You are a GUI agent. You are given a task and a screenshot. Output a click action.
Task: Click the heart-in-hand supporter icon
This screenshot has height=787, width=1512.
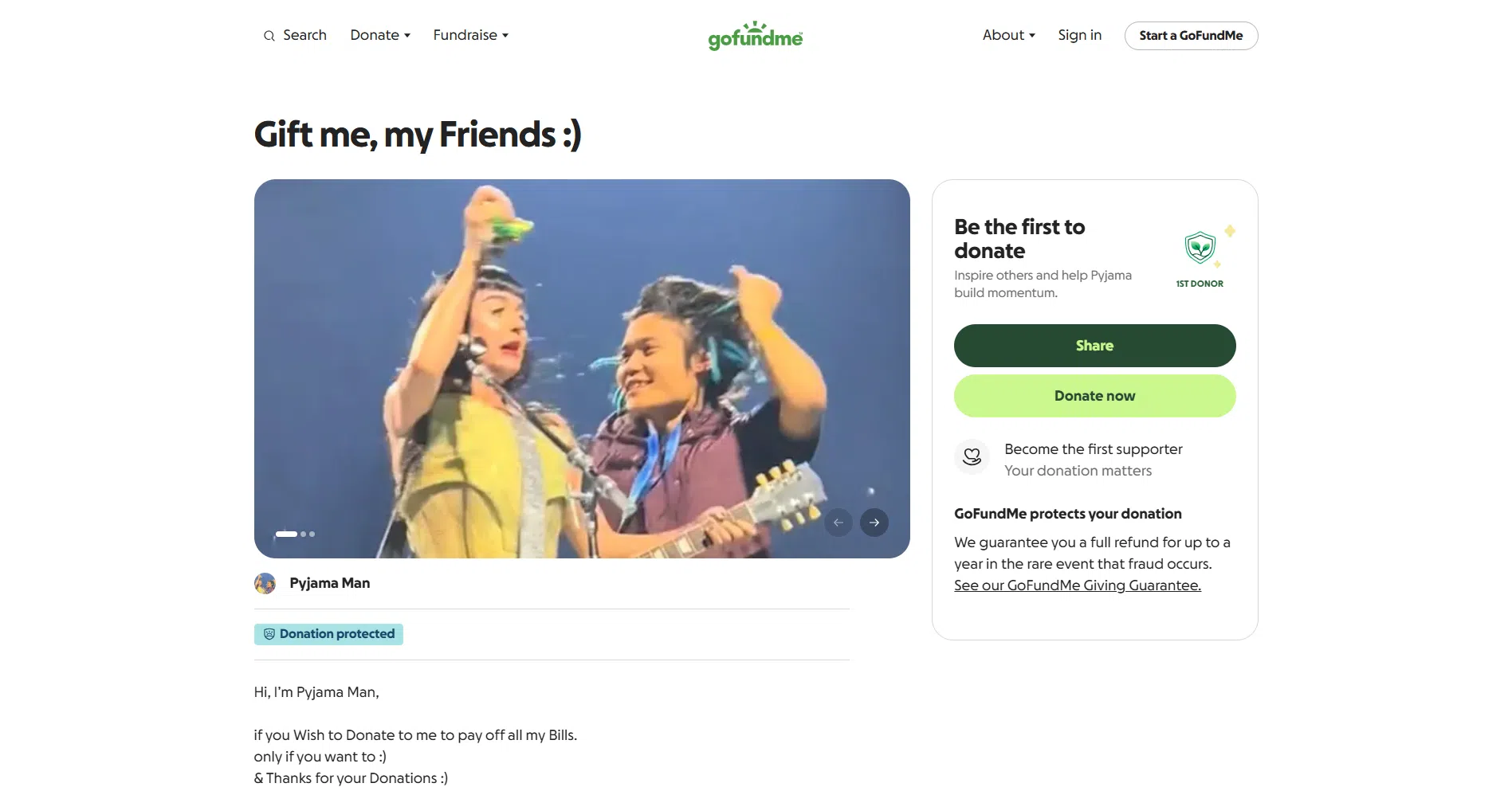click(972, 457)
